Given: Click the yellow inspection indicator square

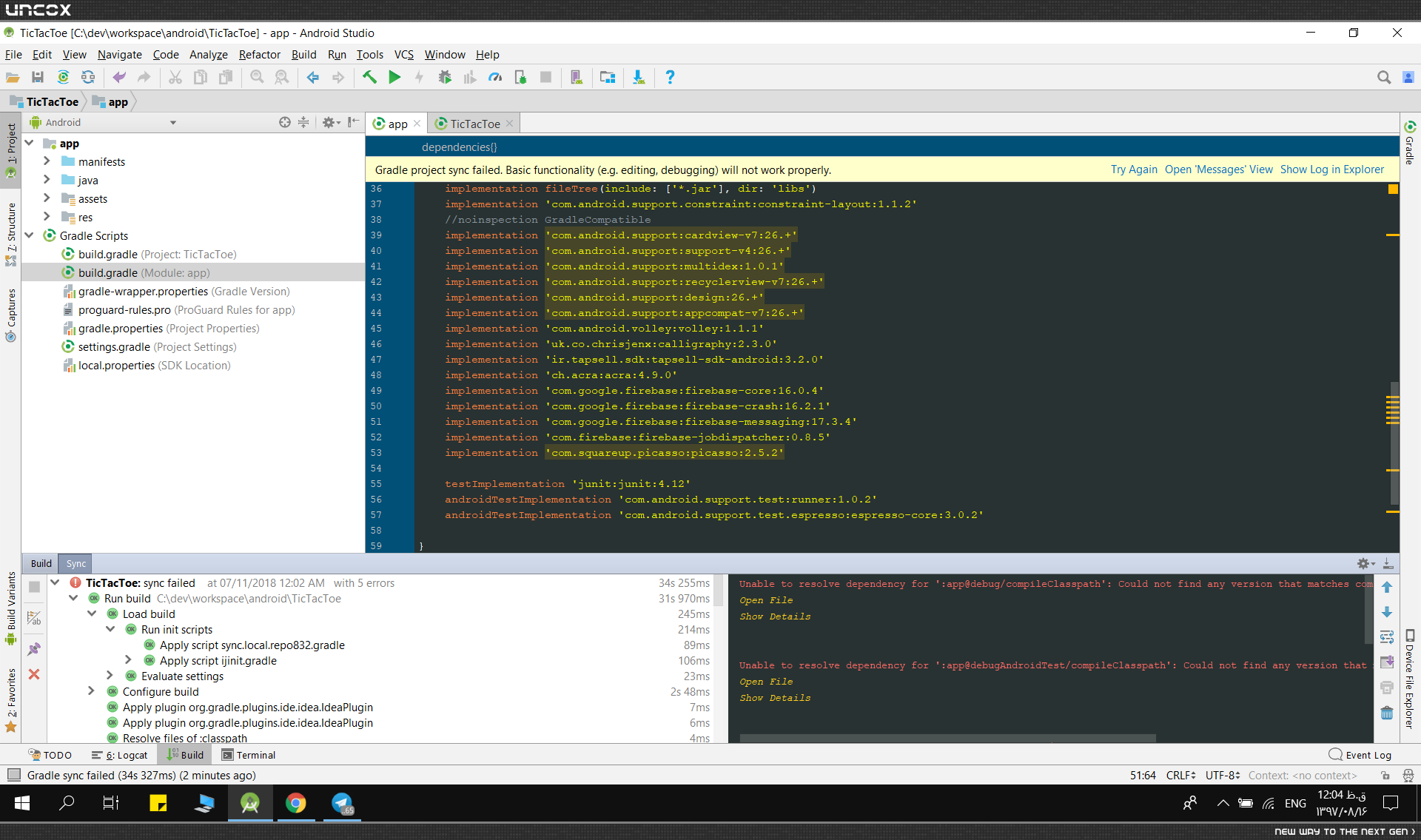Looking at the screenshot, I should point(1393,189).
